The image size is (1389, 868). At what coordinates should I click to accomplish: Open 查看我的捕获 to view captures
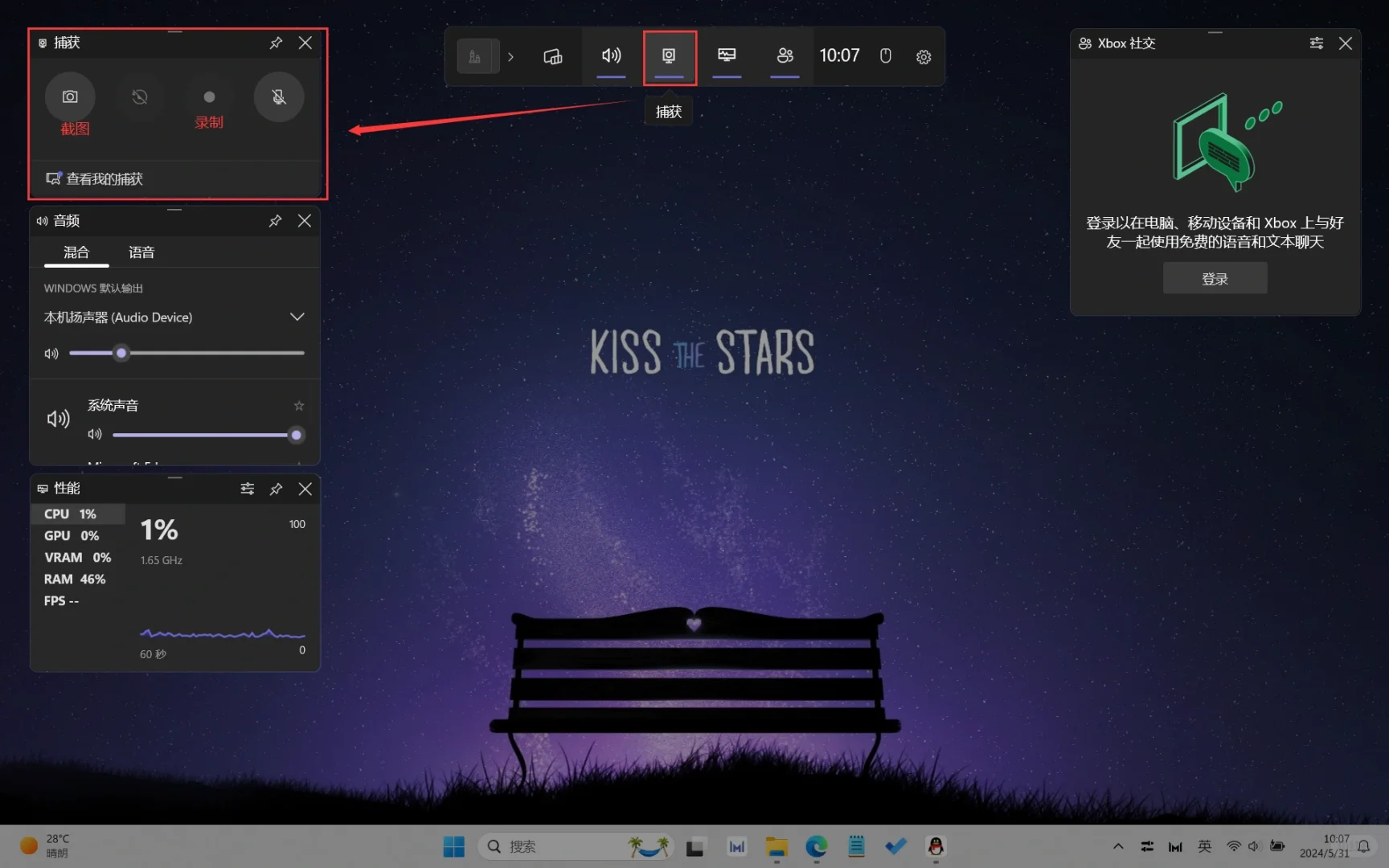(95, 178)
